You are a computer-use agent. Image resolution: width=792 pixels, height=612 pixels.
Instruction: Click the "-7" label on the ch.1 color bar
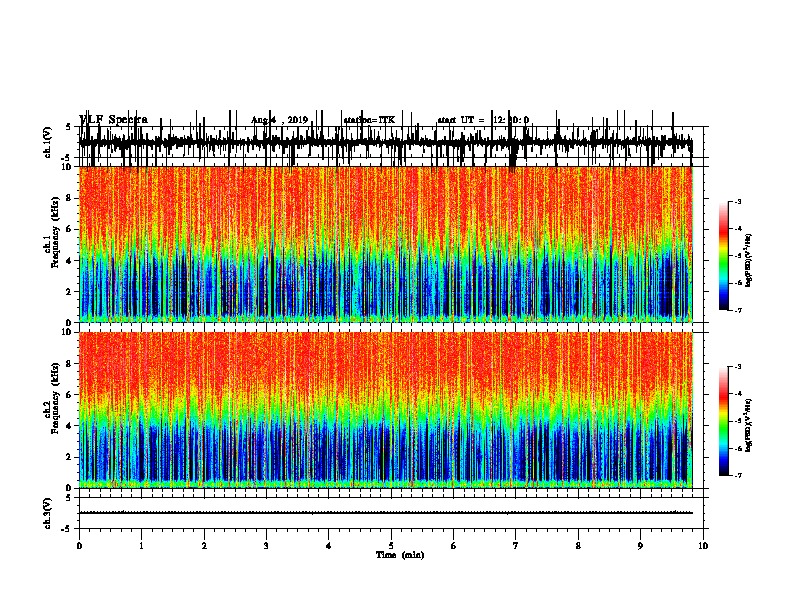coord(737,310)
